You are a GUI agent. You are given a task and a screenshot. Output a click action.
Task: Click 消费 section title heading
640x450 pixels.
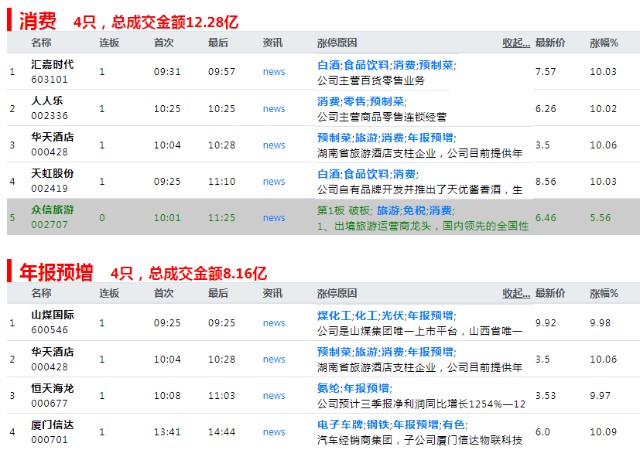38,20
